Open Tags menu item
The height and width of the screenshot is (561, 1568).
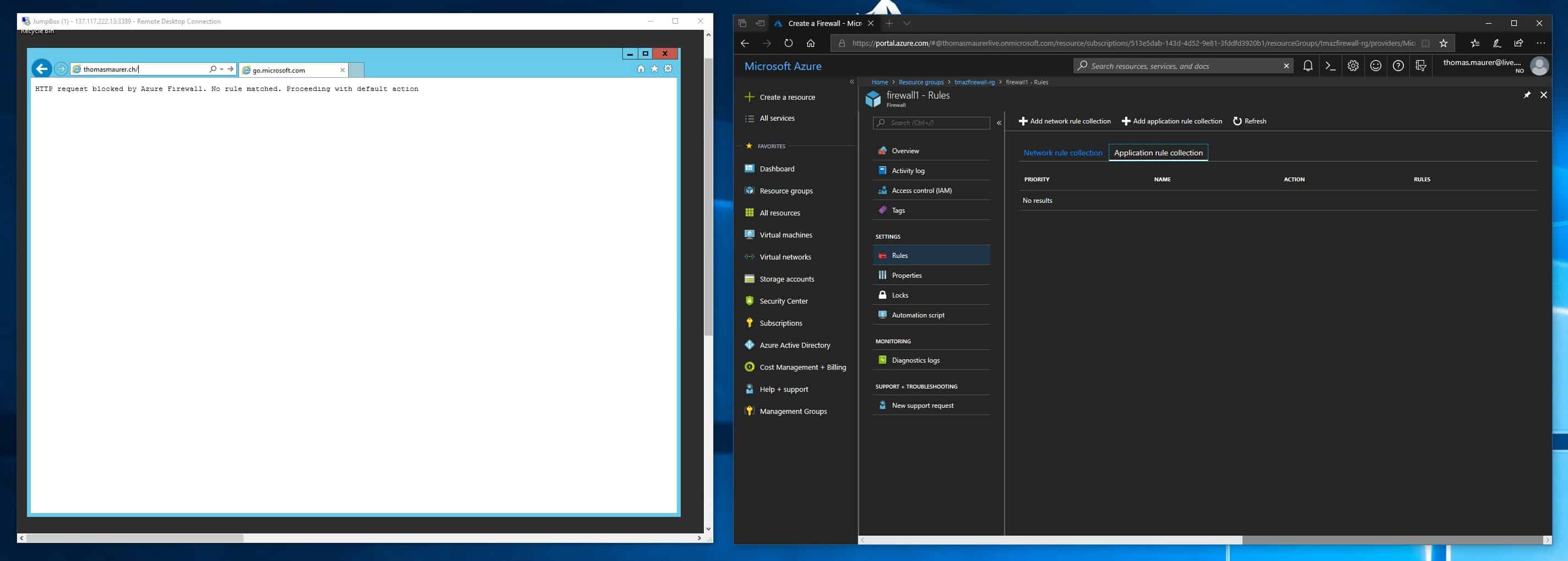click(931, 210)
